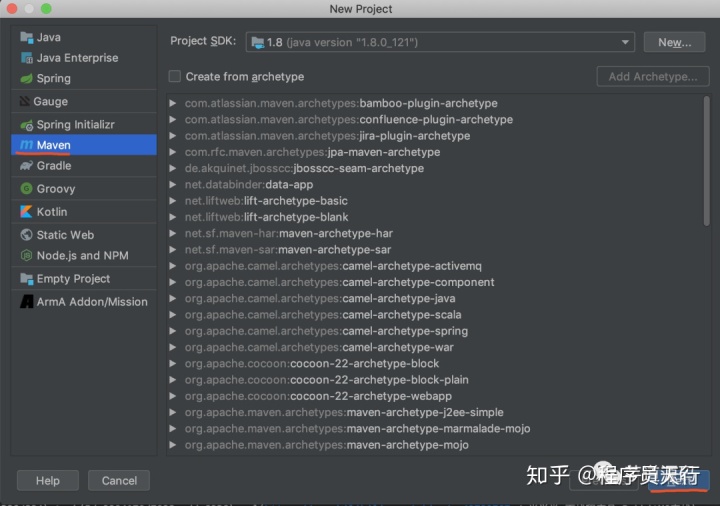This screenshot has height=506, width=720.
Task: Select Static Web project type
Action: [84, 235]
